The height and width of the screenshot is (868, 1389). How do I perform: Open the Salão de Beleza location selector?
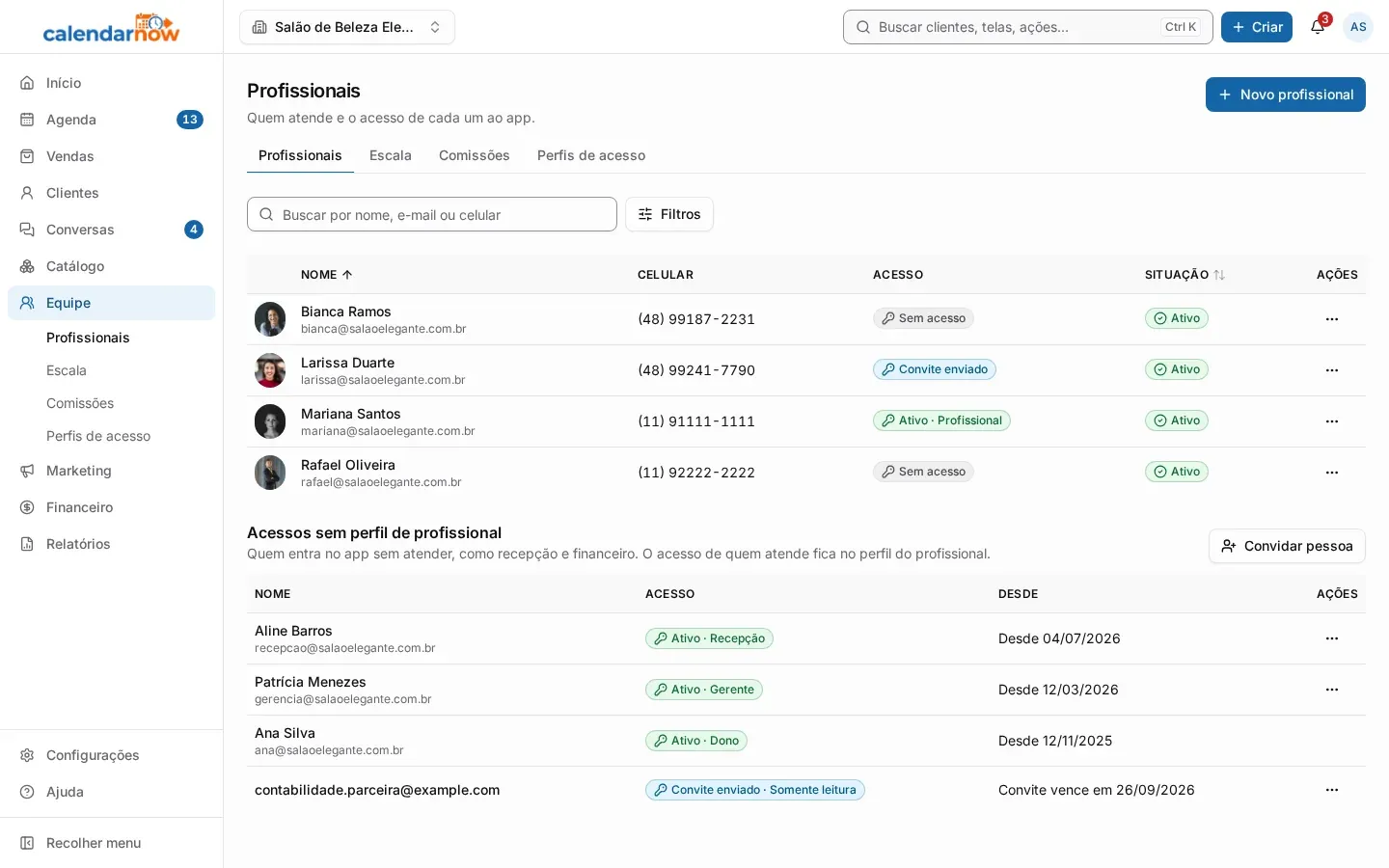pos(347,27)
